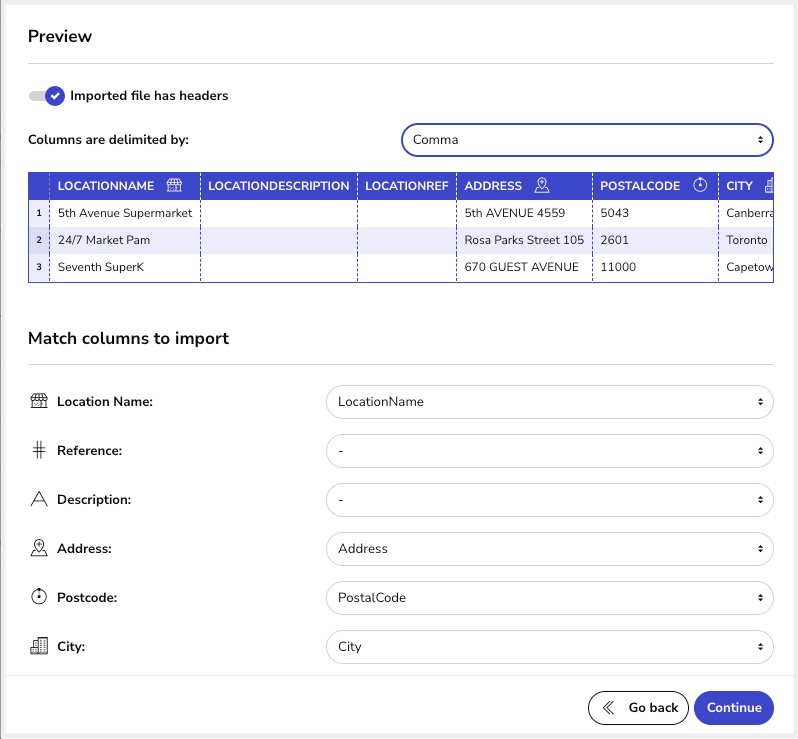This screenshot has width=798, height=739.
Task: Click the Go back button
Action: [638, 707]
